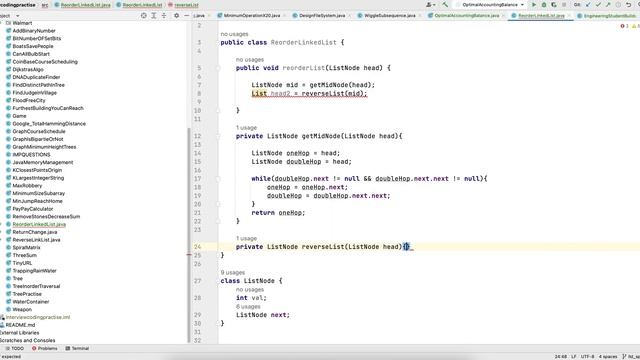This screenshot has height=360, width=640.
Task: Select GraphCourseSchedule in project tree
Action: (39, 131)
